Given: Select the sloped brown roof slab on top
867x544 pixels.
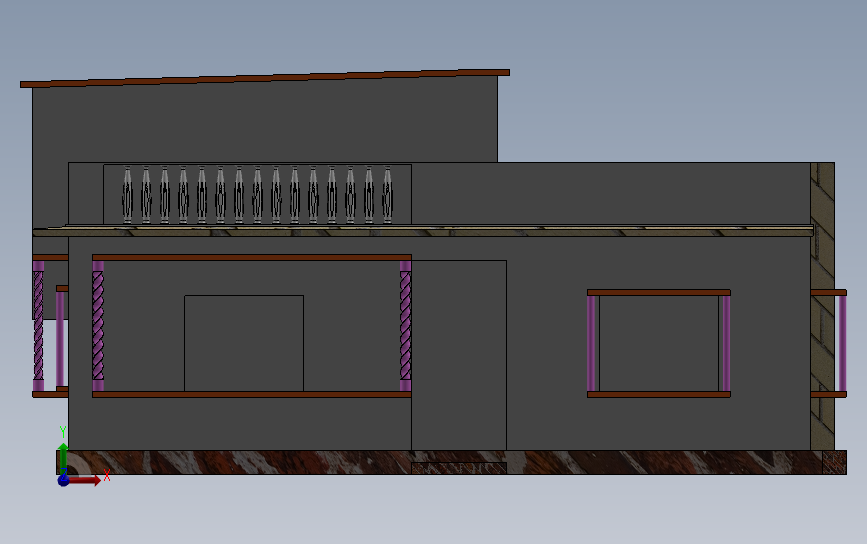Looking at the screenshot, I should (x=264, y=78).
